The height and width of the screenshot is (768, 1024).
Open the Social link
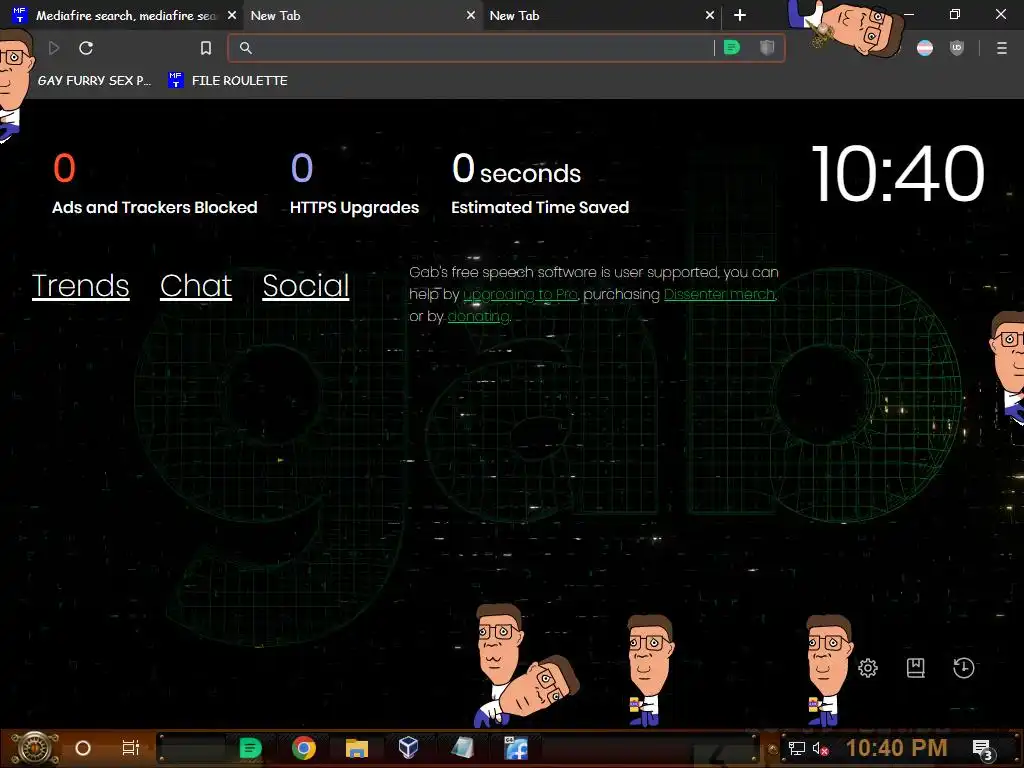pyautogui.click(x=306, y=285)
